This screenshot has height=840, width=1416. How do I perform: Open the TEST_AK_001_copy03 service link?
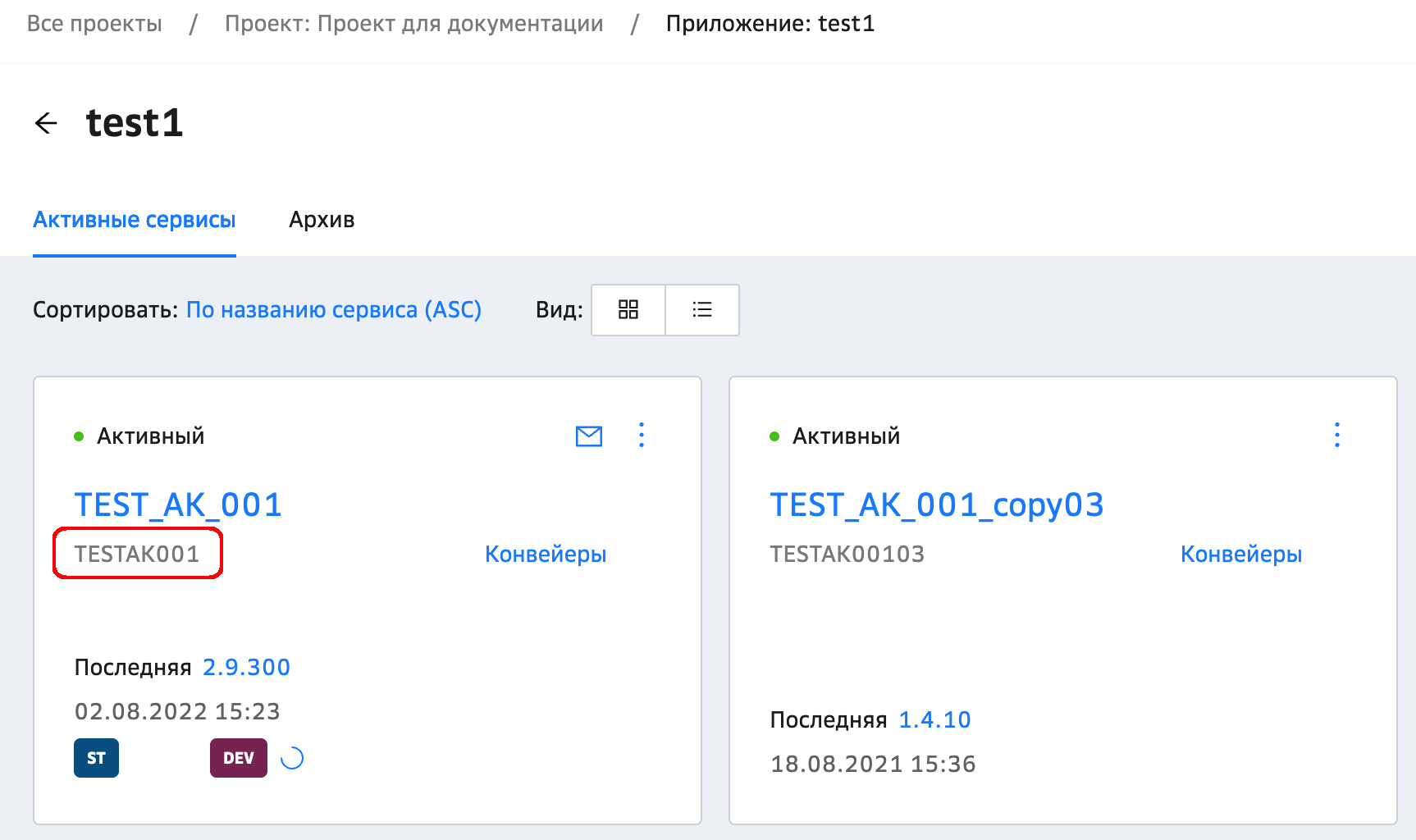click(936, 504)
